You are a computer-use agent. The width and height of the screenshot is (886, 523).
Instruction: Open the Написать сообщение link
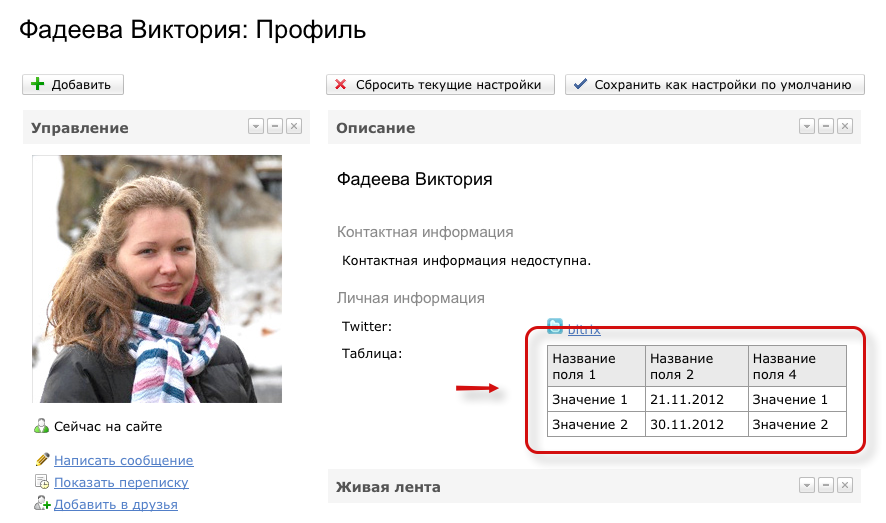click(x=123, y=461)
